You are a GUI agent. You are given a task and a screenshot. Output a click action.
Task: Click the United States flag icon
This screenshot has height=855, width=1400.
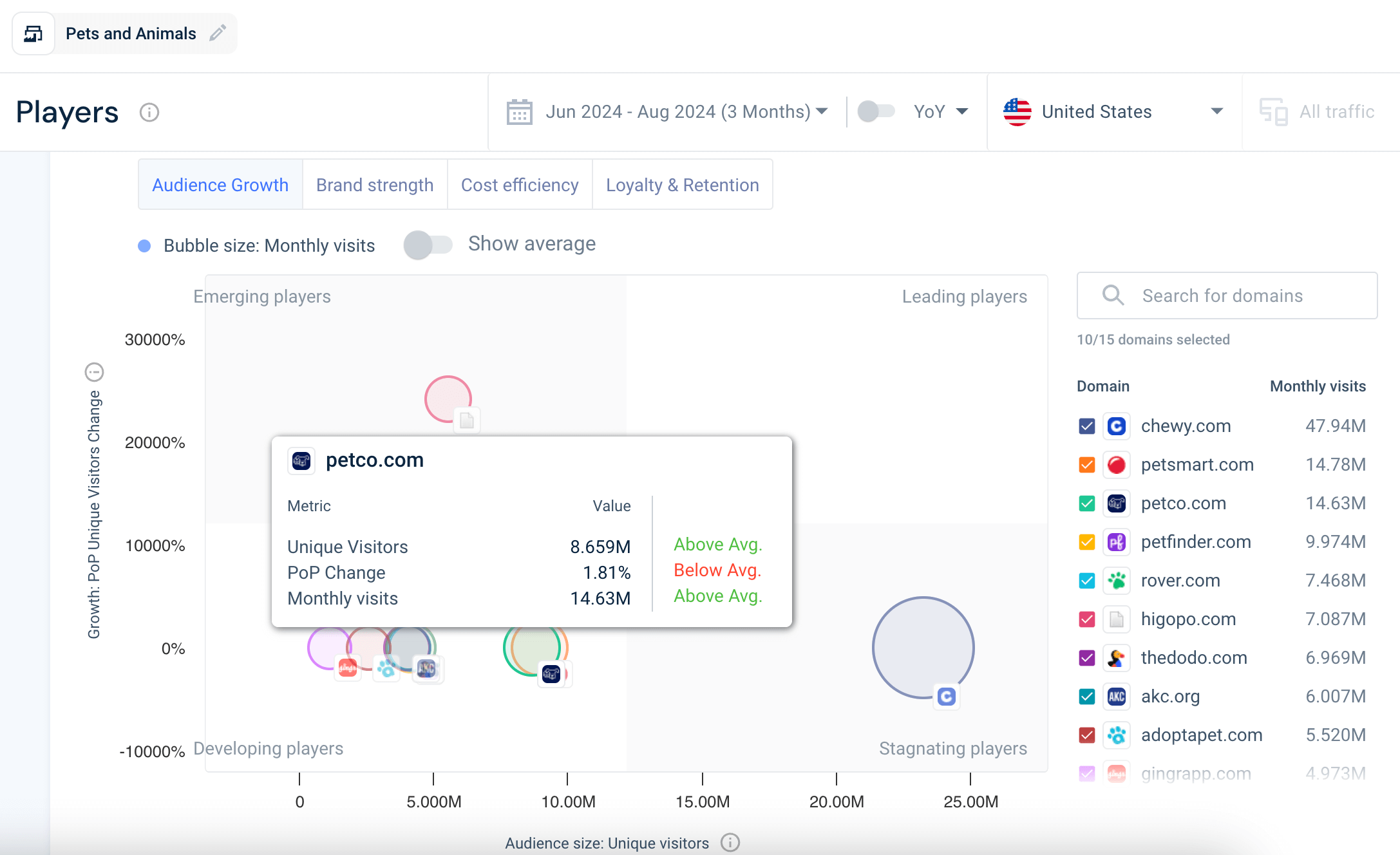[x=1017, y=112]
